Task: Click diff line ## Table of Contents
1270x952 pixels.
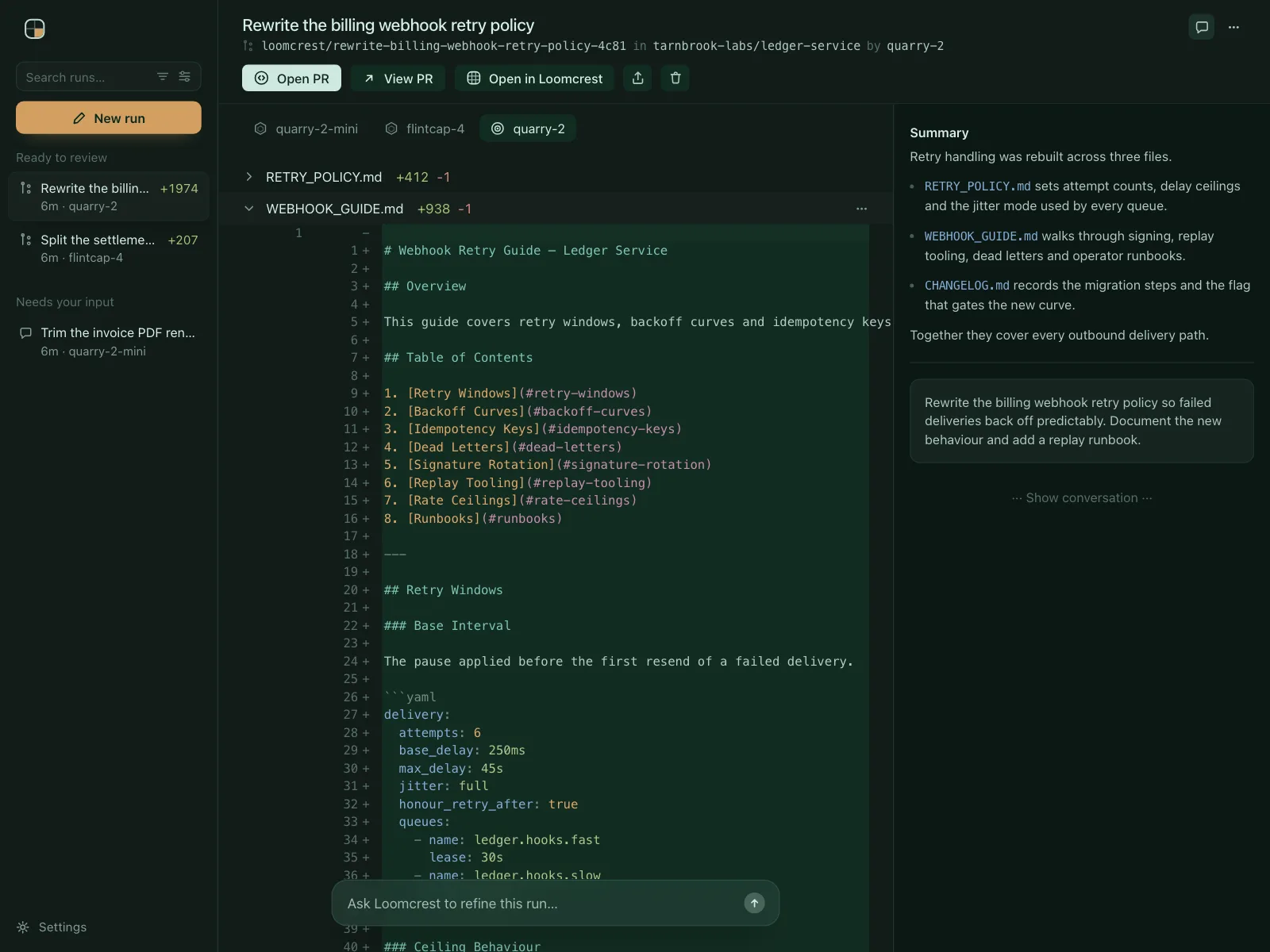Action: (x=458, y=358)
